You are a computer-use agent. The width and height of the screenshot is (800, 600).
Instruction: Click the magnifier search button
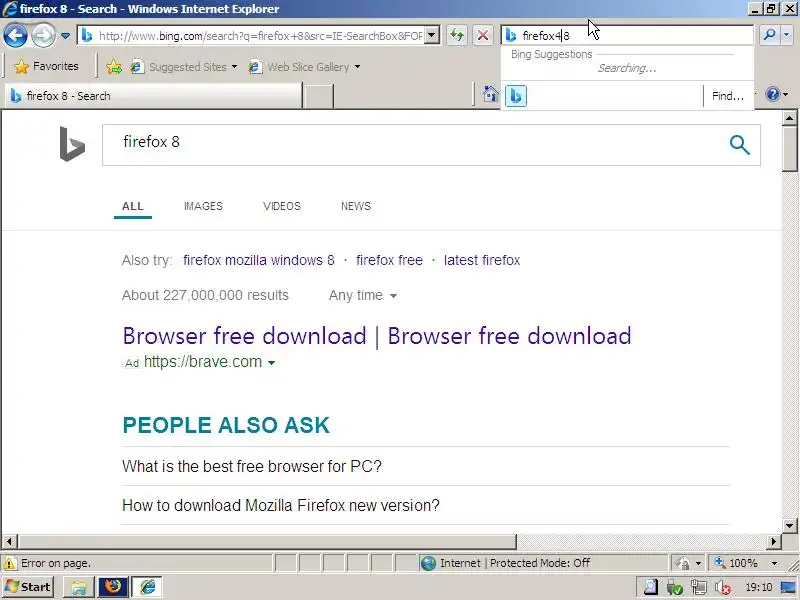tap(769, 35)
